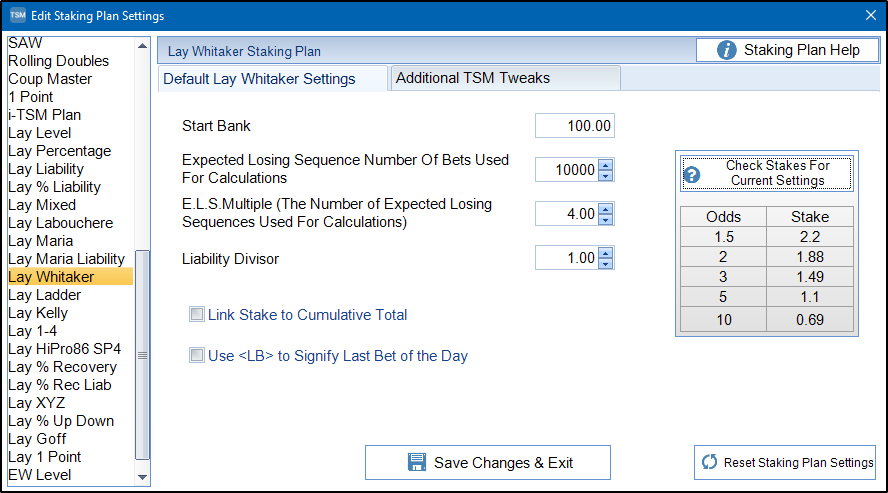Choose Lay Labouchere staking plan from list
This screenshot has width=888, height=493.
point(70,223)
